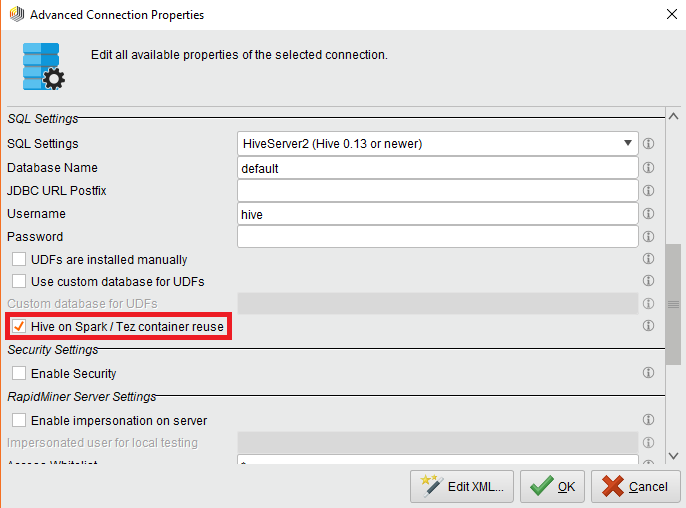This screenshot has height=508, width=686.
Task: Click info icon beside Username field
Action: pyautogui.click(x=648, y=214)
